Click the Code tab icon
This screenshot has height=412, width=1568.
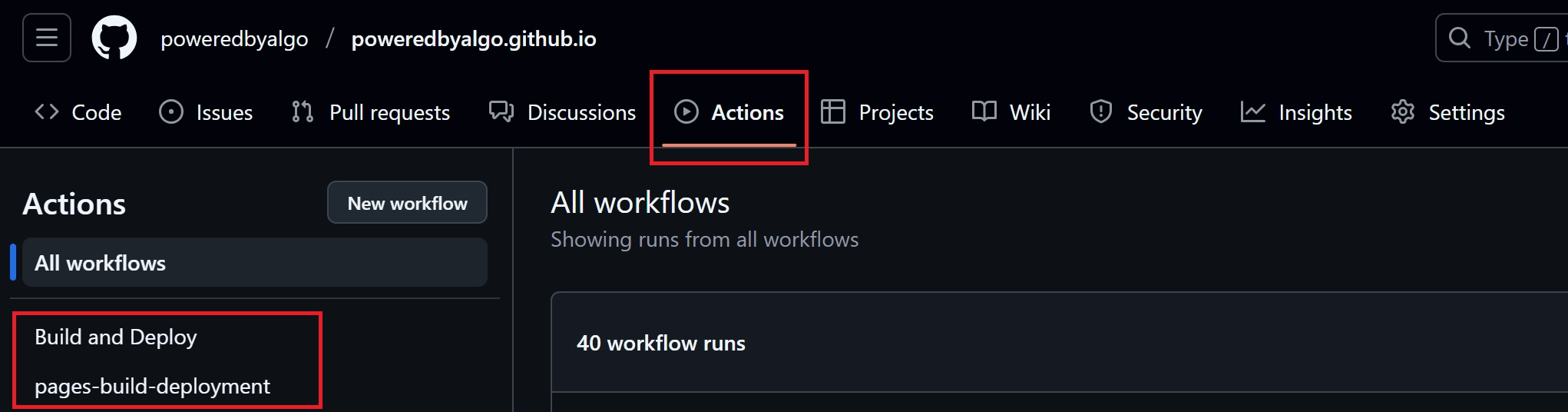pyautogui.click(x=47, y=112)
